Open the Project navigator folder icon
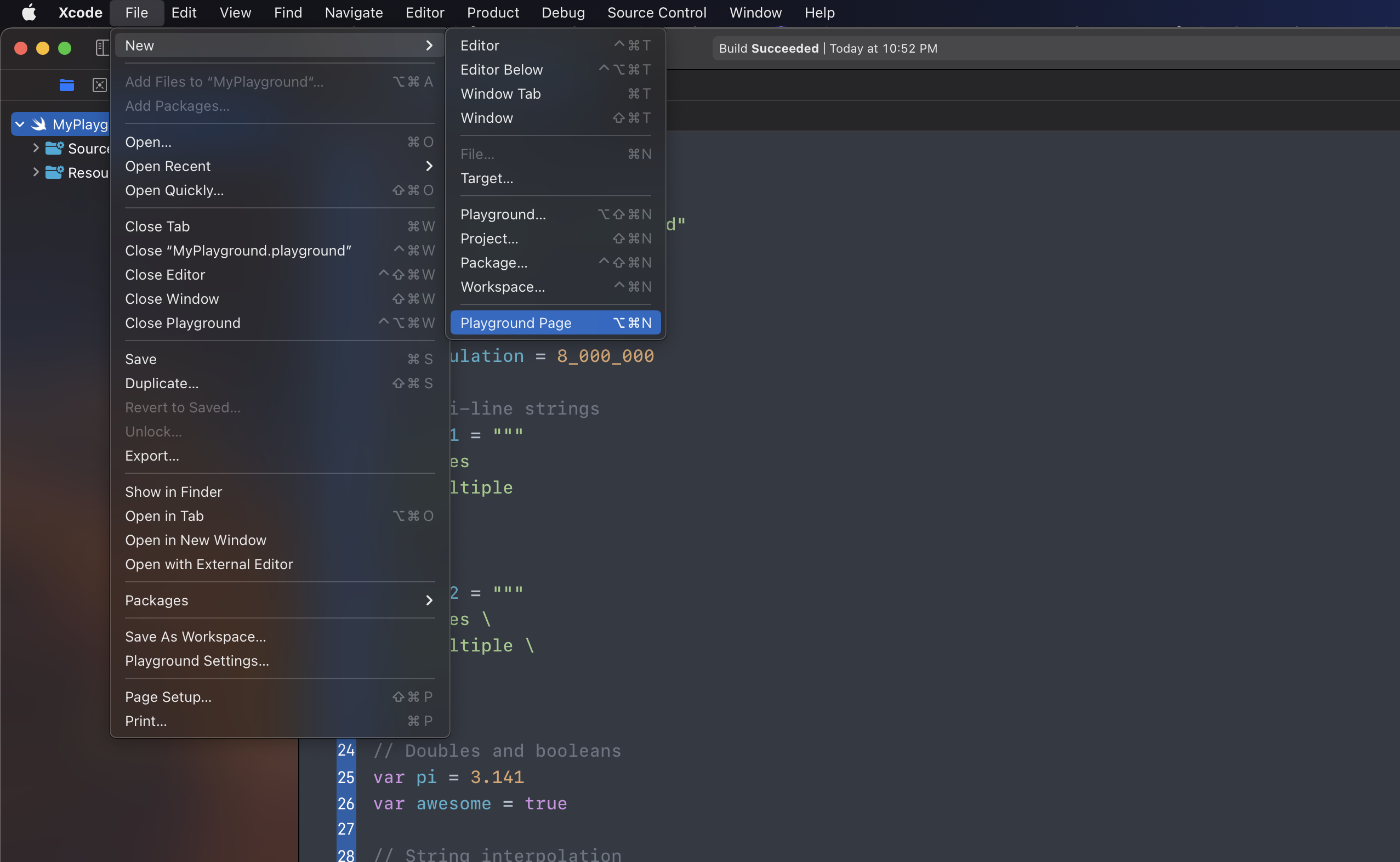Image resolution: width=1400 pixels, height=862 pixels. (x=67, y=85)
